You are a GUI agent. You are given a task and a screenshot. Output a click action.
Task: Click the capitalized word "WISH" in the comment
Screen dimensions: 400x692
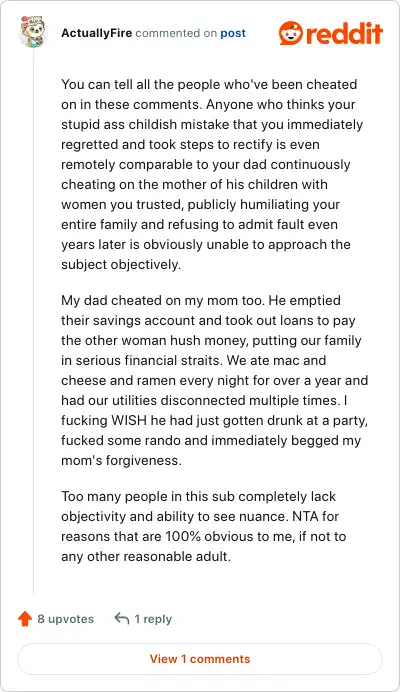click(x=128, y=420)
